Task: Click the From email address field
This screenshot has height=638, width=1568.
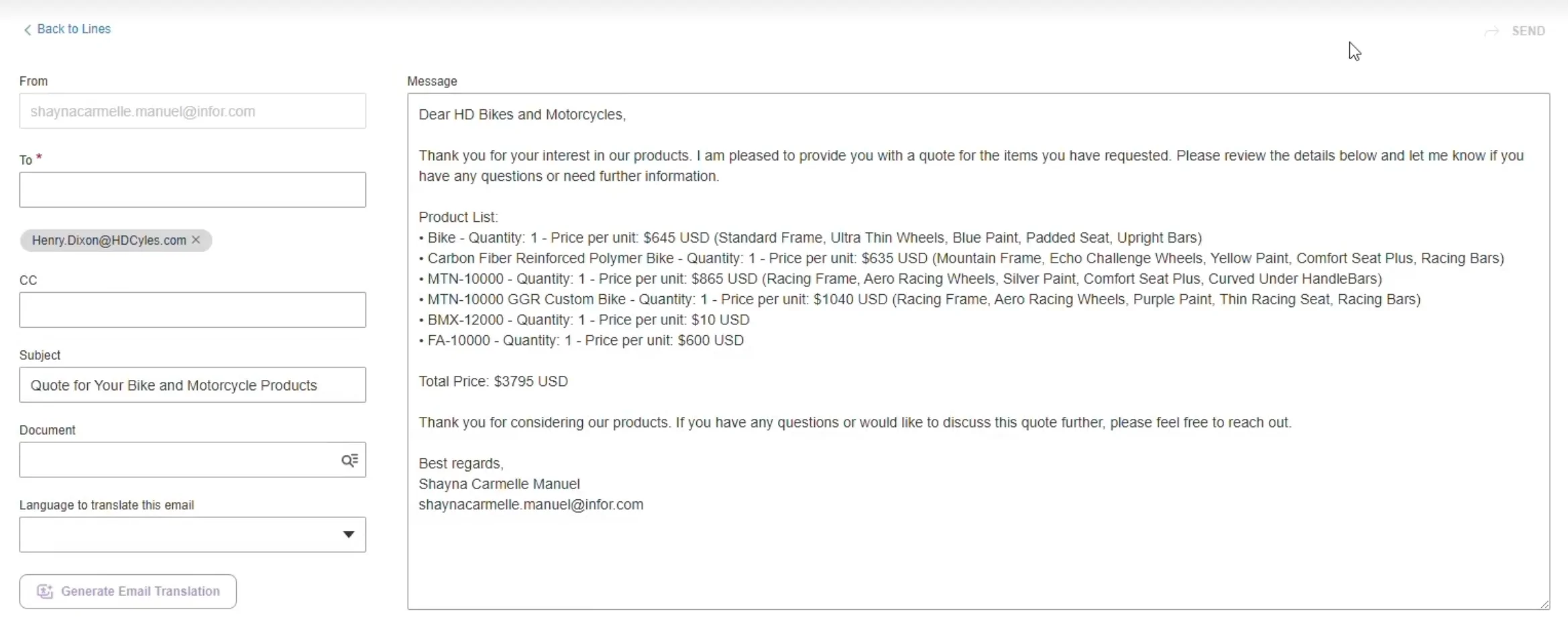Action: tap(192, 111)
